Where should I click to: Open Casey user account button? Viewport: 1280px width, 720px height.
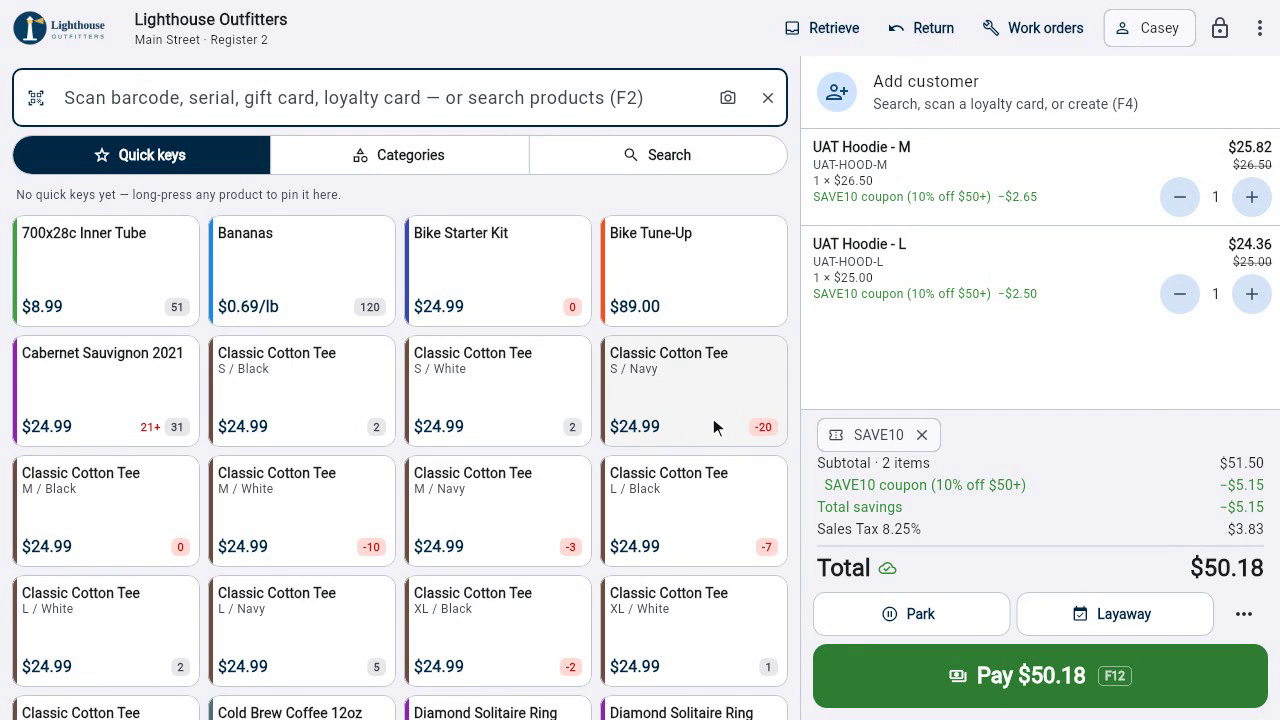pyautogui.click(x=1149, y=28)
